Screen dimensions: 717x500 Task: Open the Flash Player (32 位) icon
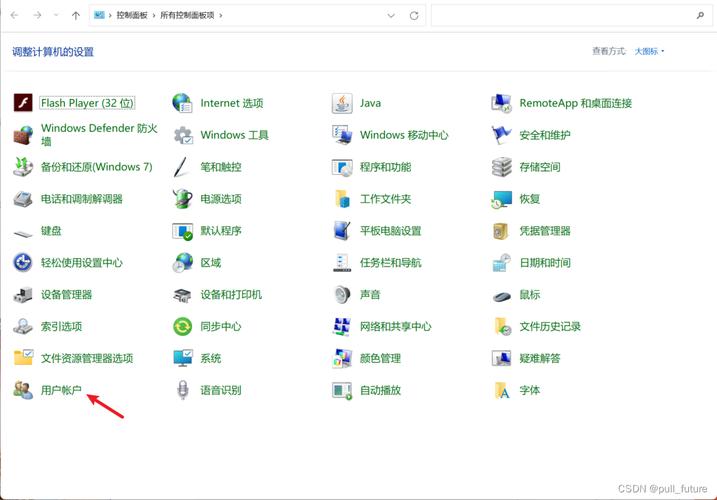click(x=23, y=103)
